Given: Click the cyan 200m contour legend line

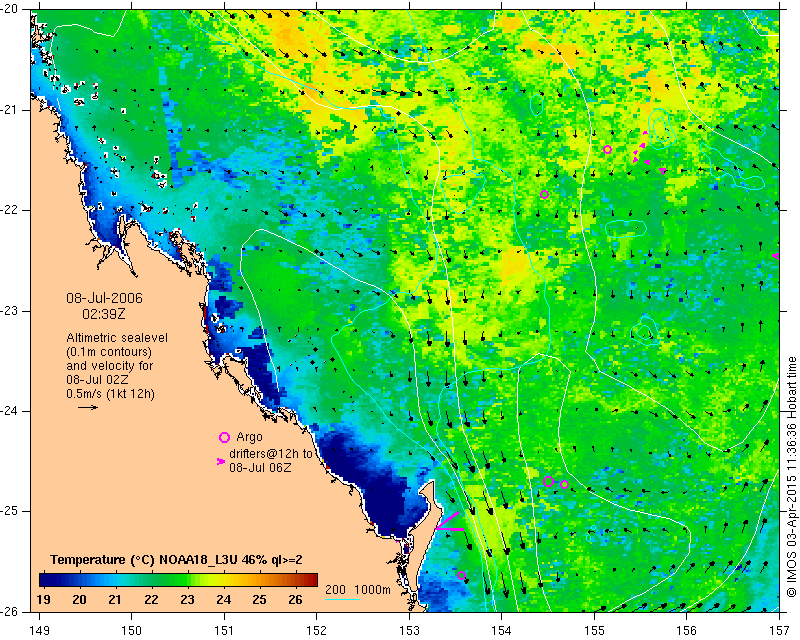Looking at the screenshot, I should pyautogui.click(x=343, y=599).
